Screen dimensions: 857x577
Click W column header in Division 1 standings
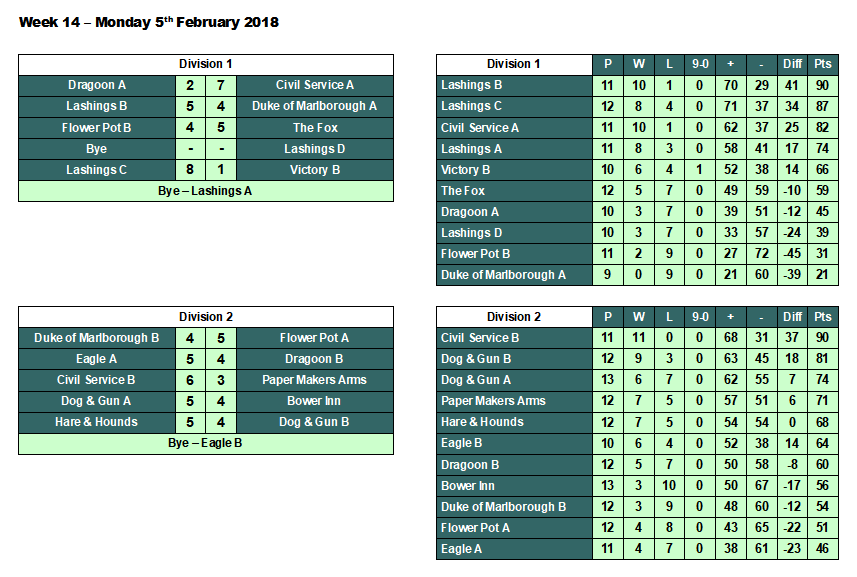[x=639, y=64]
